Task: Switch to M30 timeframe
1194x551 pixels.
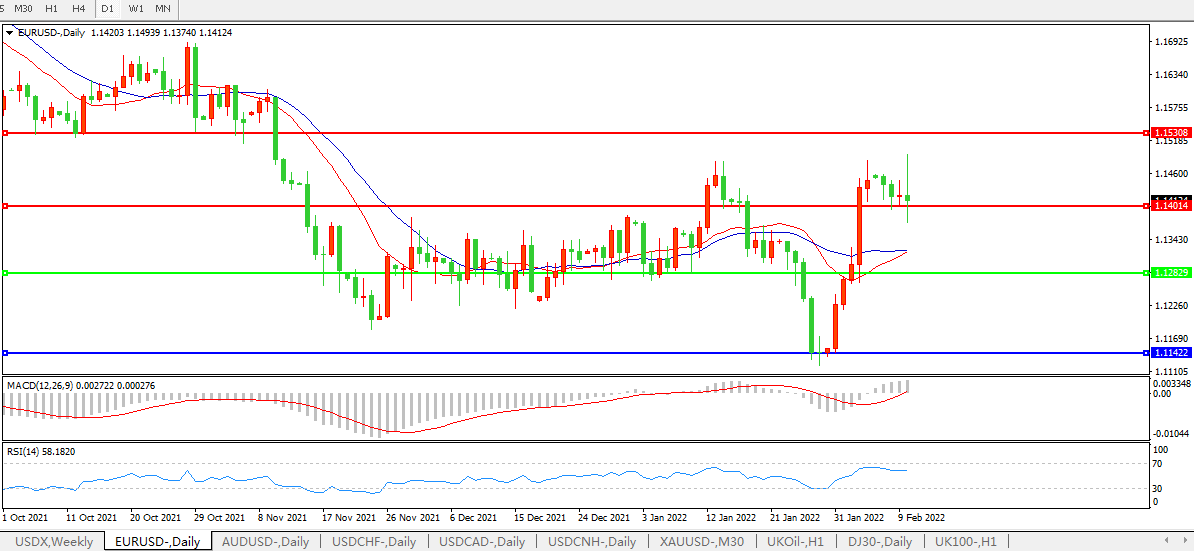Action: (x=24, y=9)
